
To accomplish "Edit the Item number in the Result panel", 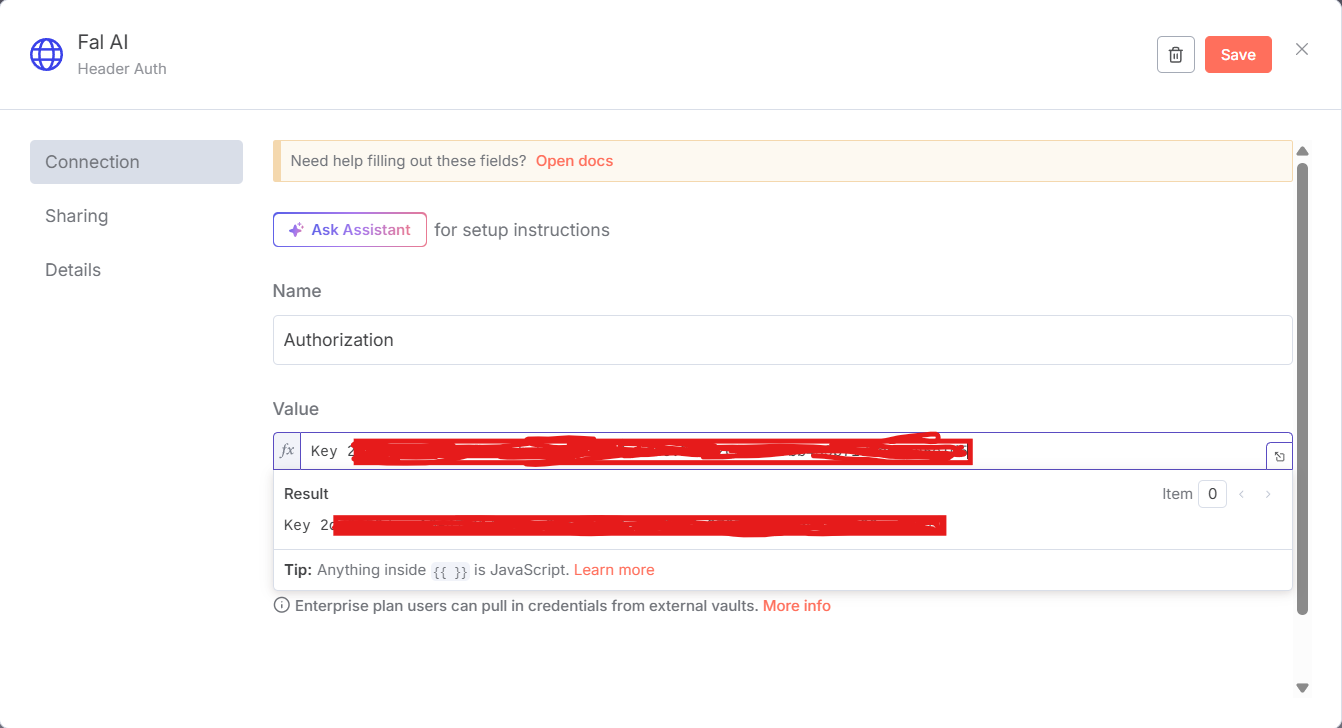I will coord(1212,493).
